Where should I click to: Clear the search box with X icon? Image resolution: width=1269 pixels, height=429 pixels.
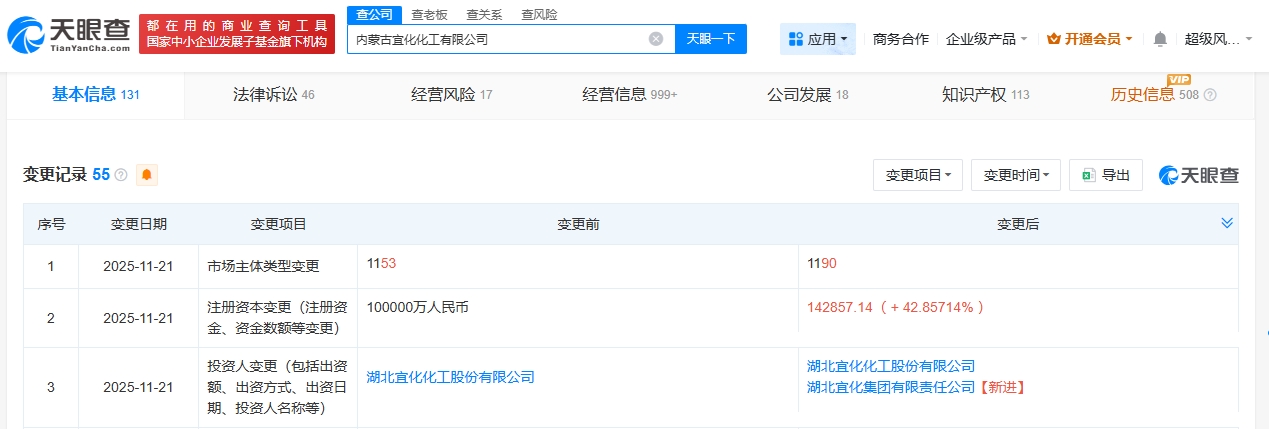pos(656,39)
